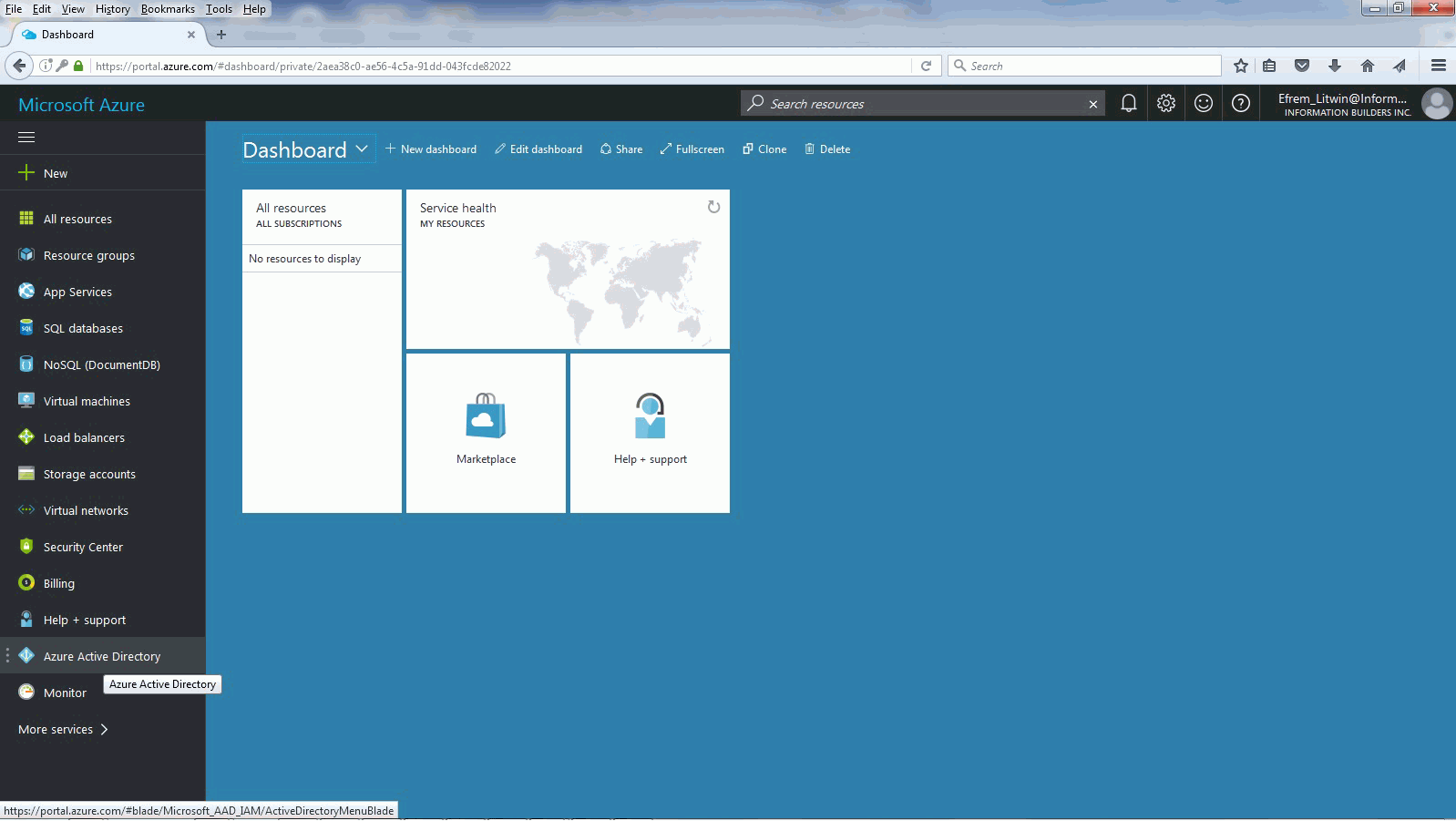Open NoSQL (DocumentDB) icon
Image resolution: width=1456 pixels, height=821 pixels.
(26, 364)
